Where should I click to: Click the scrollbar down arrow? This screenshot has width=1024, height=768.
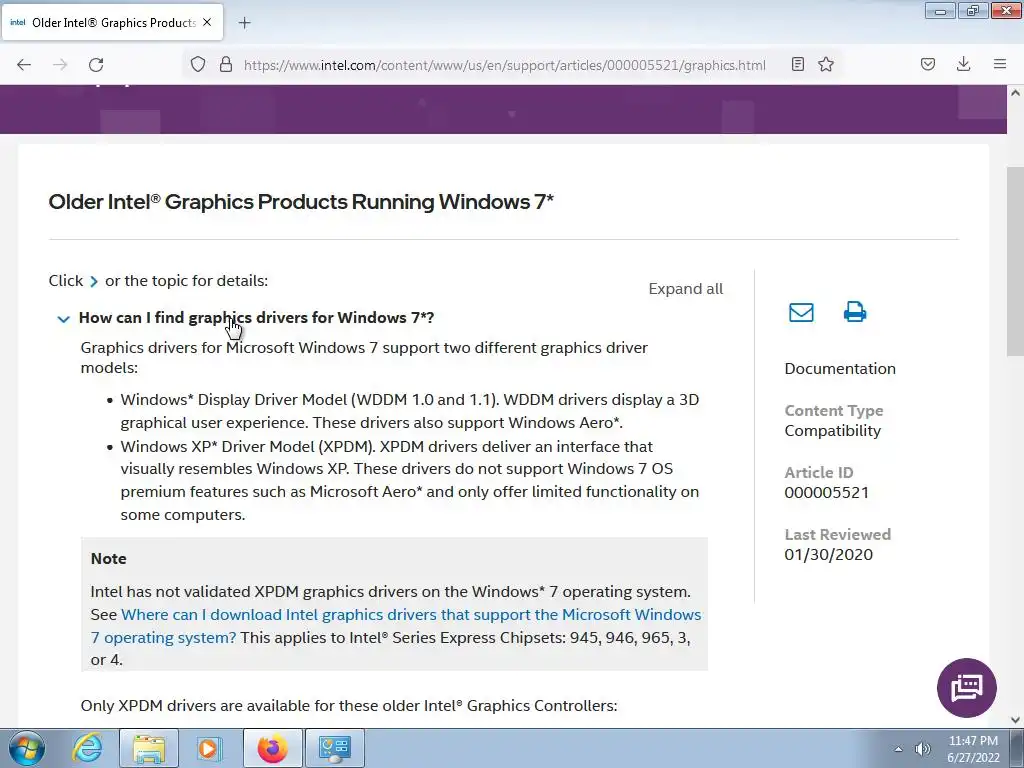coord(1015,720)
